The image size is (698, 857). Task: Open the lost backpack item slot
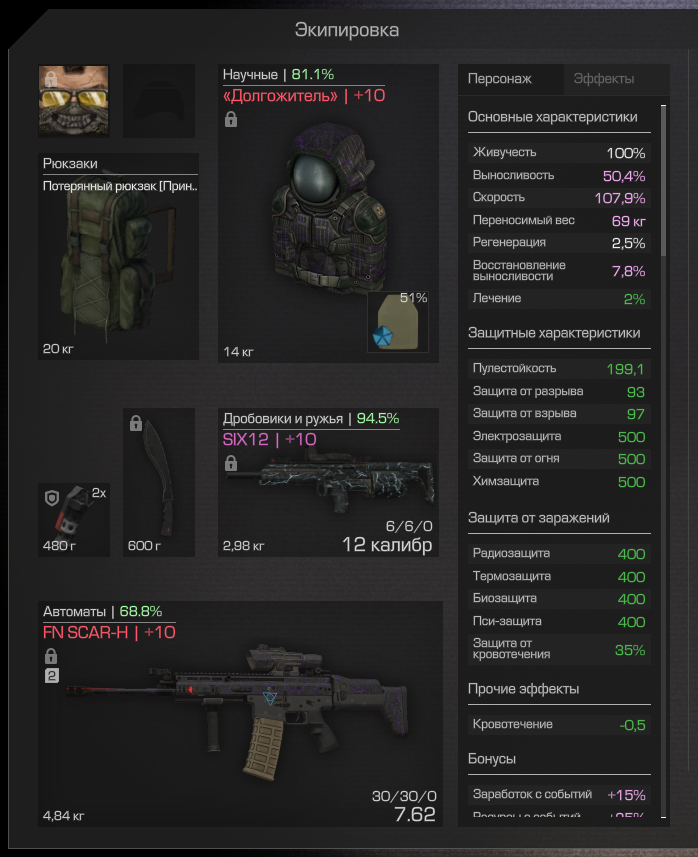pos(118,257)
